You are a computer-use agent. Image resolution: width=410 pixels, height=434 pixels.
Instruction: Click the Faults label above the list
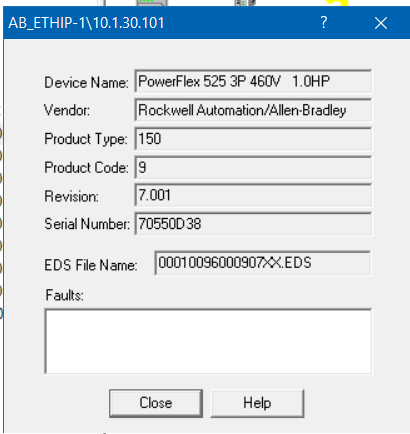click(x=65, y=295)
